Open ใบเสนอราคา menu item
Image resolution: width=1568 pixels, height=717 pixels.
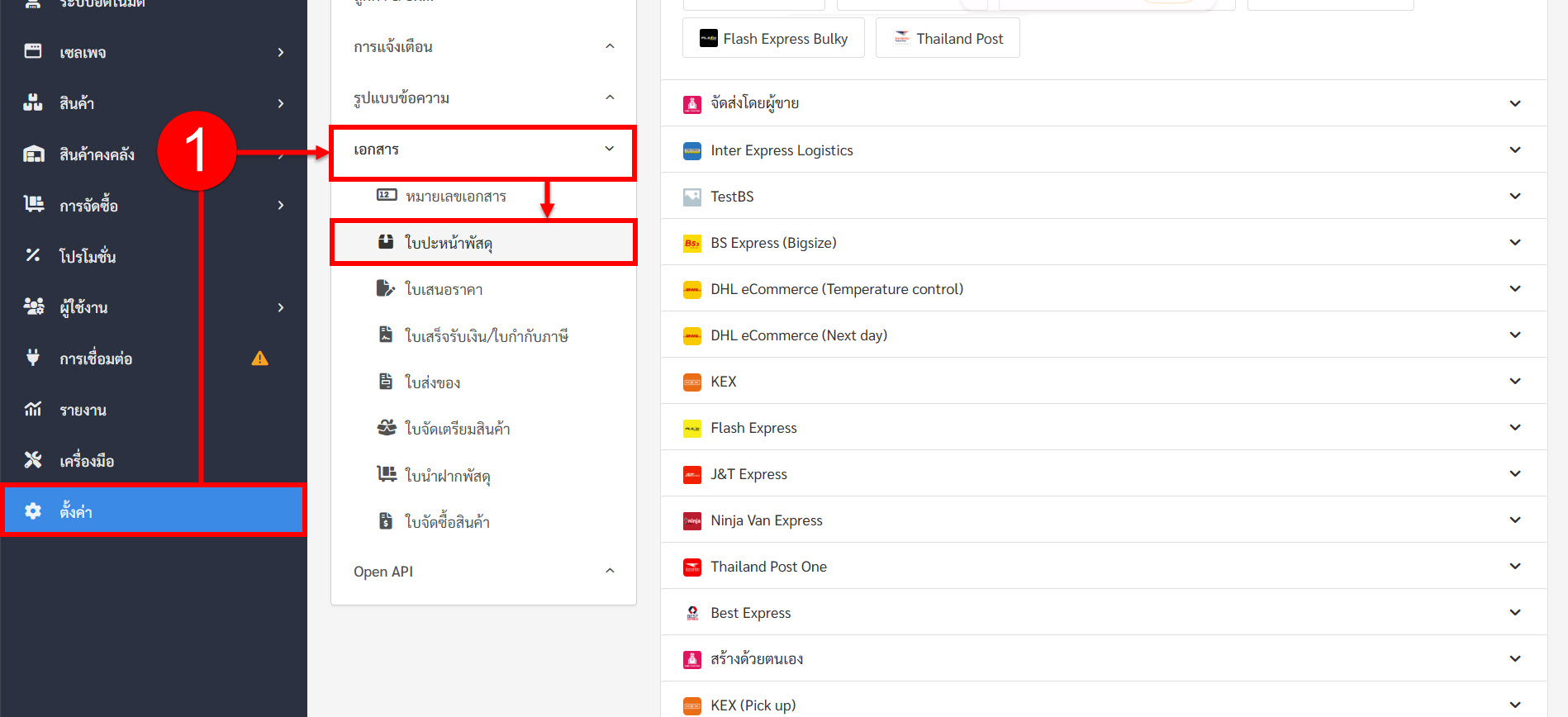point(483,289)
